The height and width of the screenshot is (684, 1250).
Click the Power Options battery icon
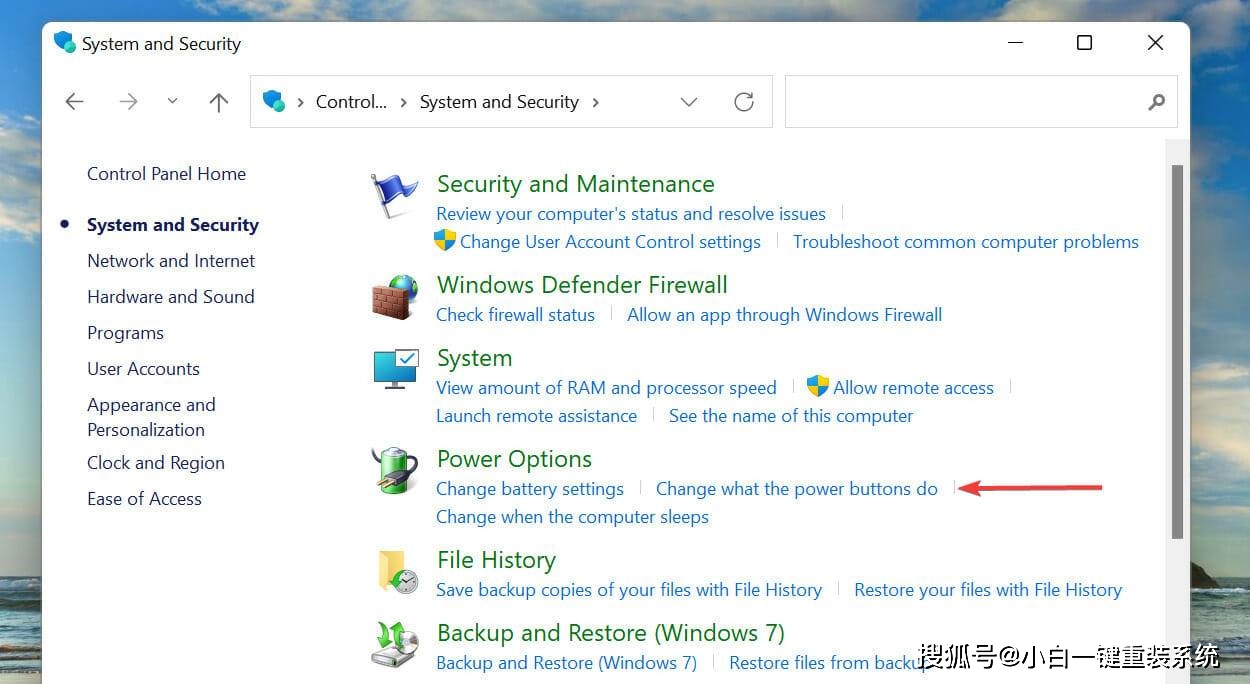pyautogui.click(x=394, y=470)
